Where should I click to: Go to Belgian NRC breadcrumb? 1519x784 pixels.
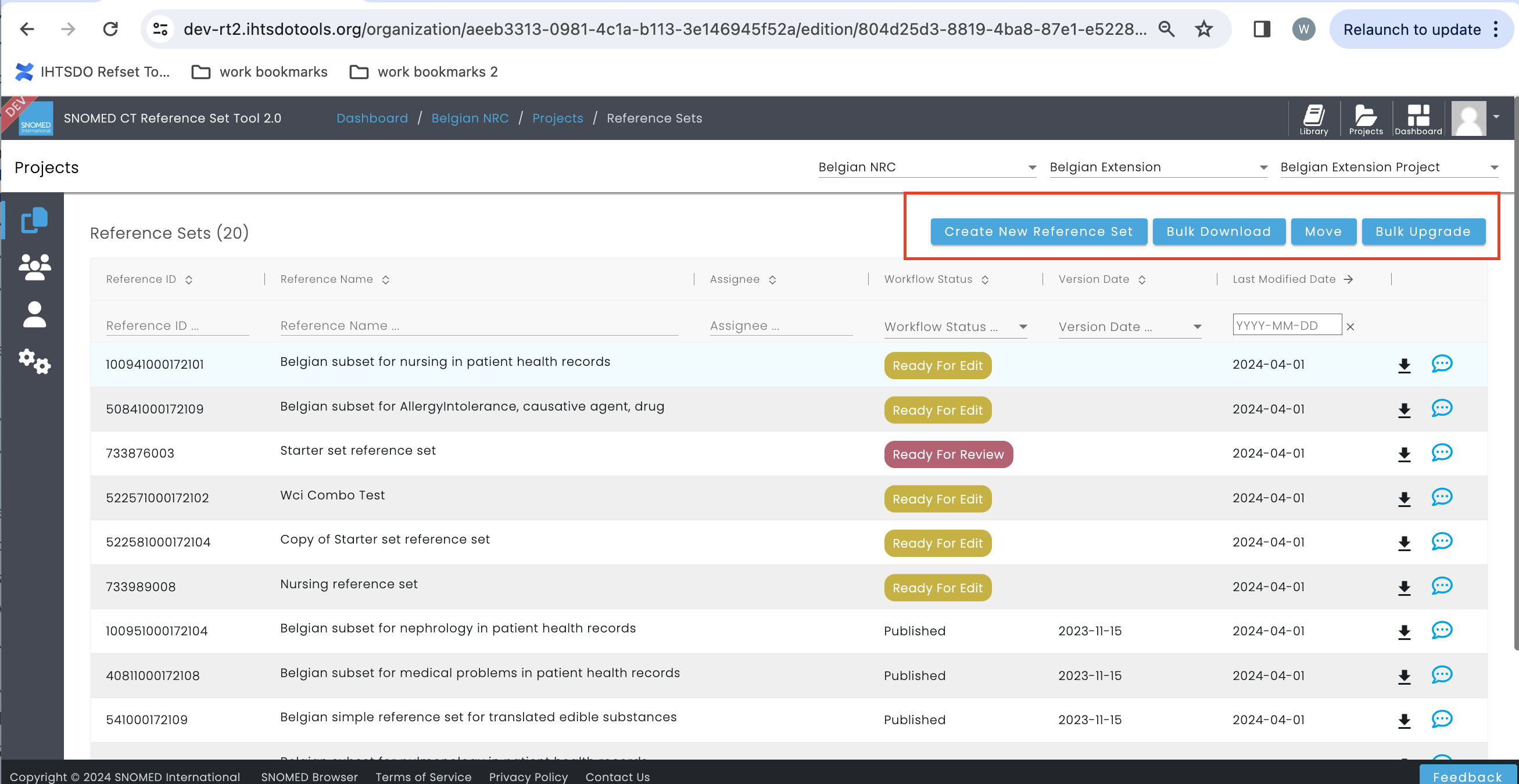coord(470,118)
